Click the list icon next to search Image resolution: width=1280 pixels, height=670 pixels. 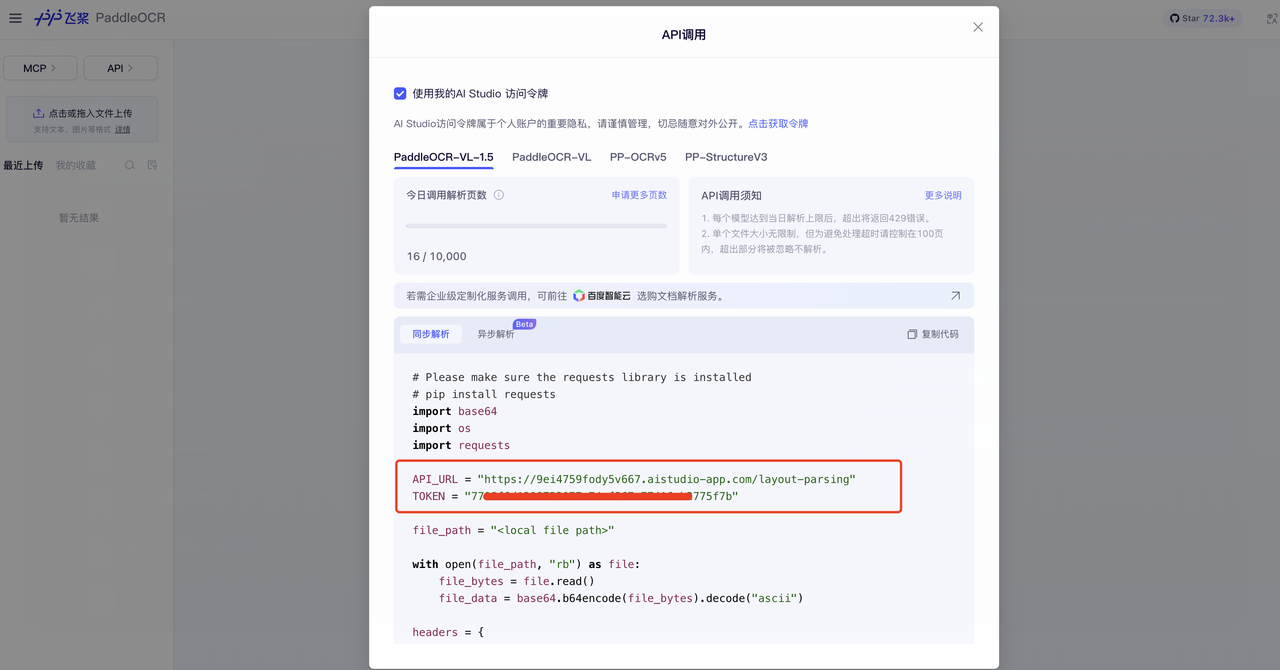click(152, 165)
